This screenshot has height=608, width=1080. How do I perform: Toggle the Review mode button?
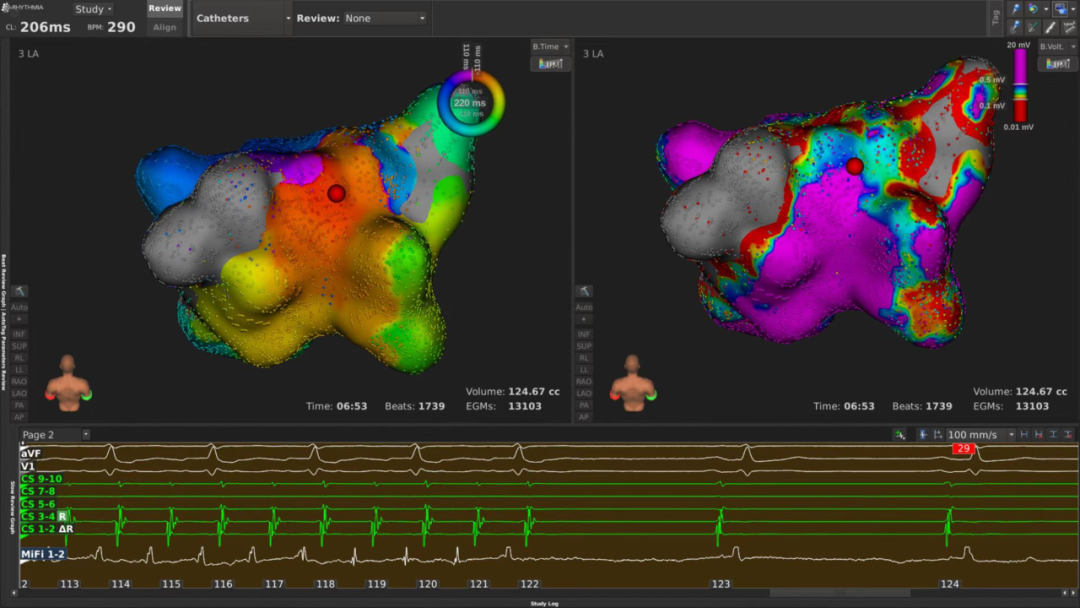pyautogui.click(x=165, y=9)
